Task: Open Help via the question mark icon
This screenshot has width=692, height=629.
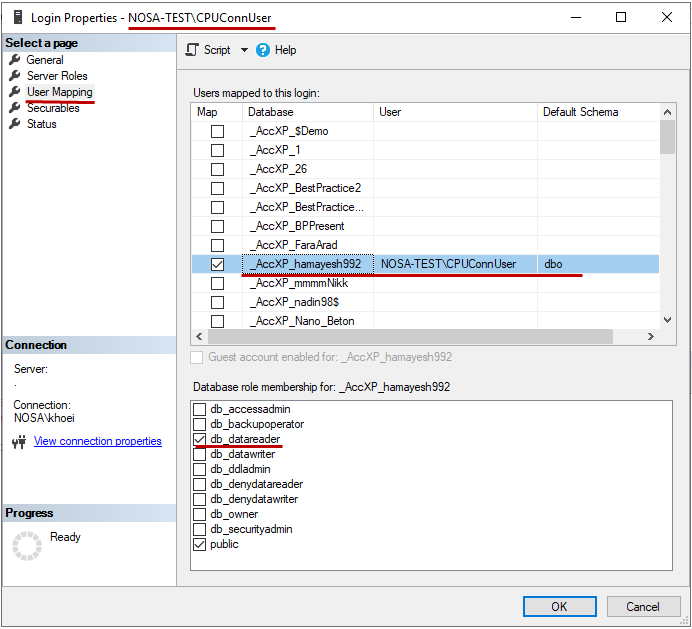Action: tap(263, 50)
